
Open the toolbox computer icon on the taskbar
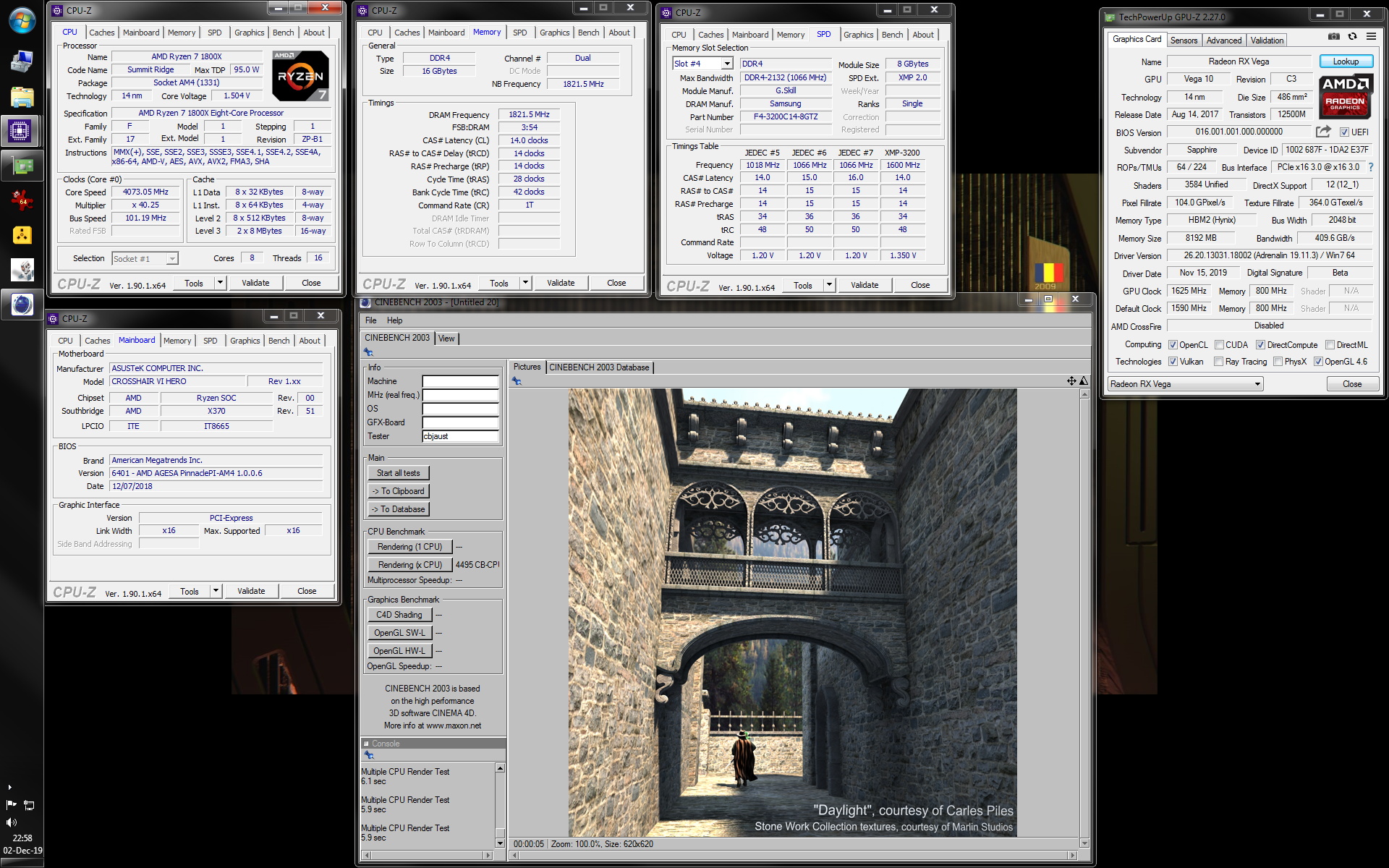[x=22, y=61]
